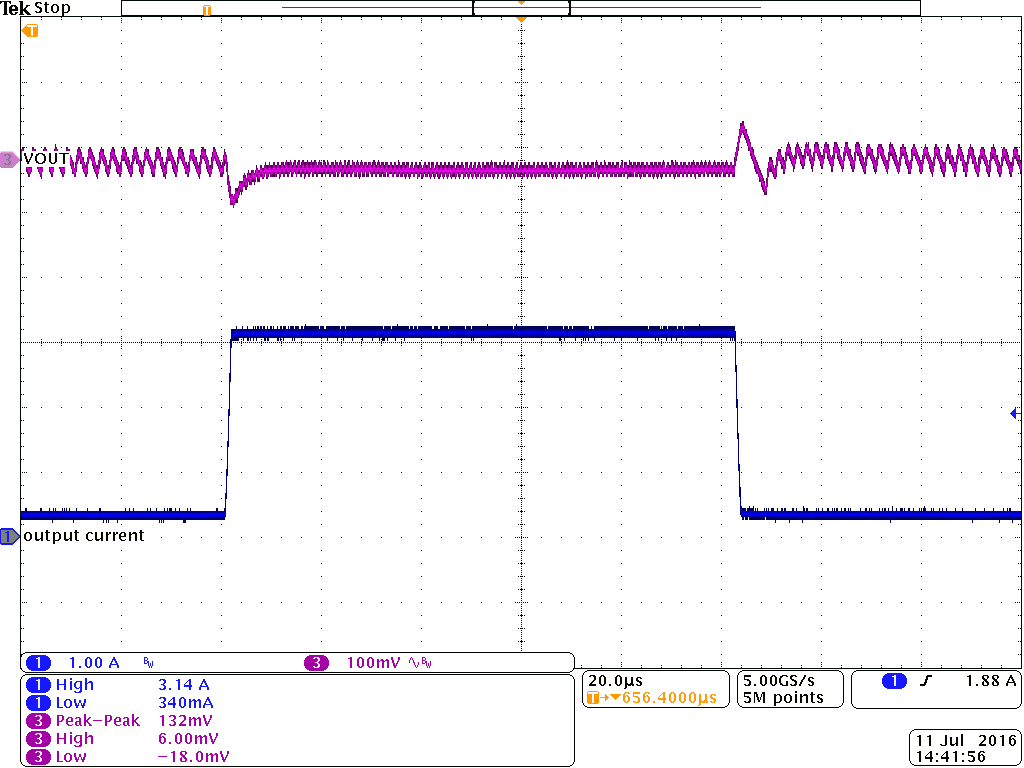Click the Tek logo
Viewport: 1024px width, 768px height.
tap(16, 7)
